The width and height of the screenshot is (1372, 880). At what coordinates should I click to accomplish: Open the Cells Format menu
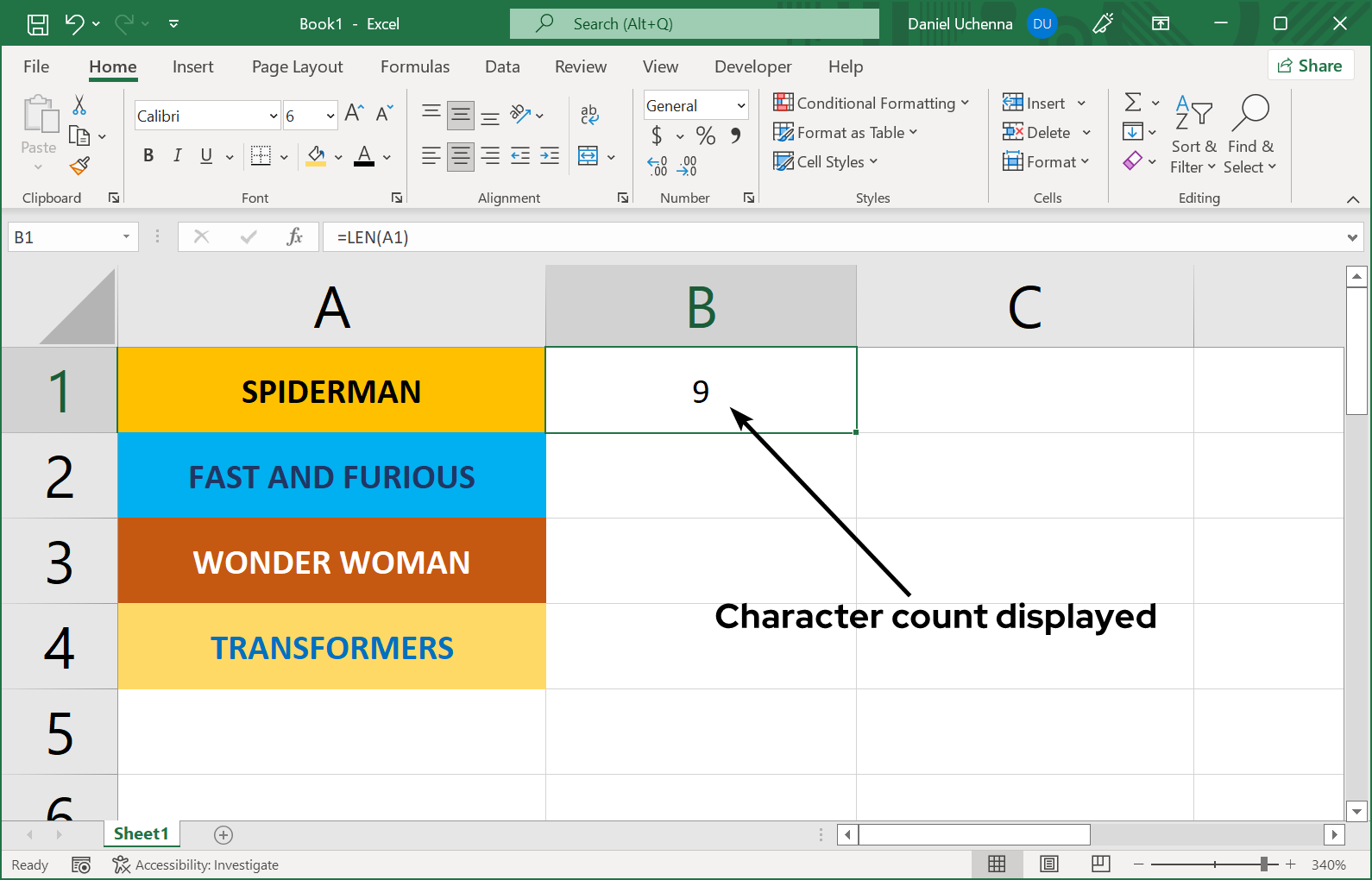[x=1046, y=161]
